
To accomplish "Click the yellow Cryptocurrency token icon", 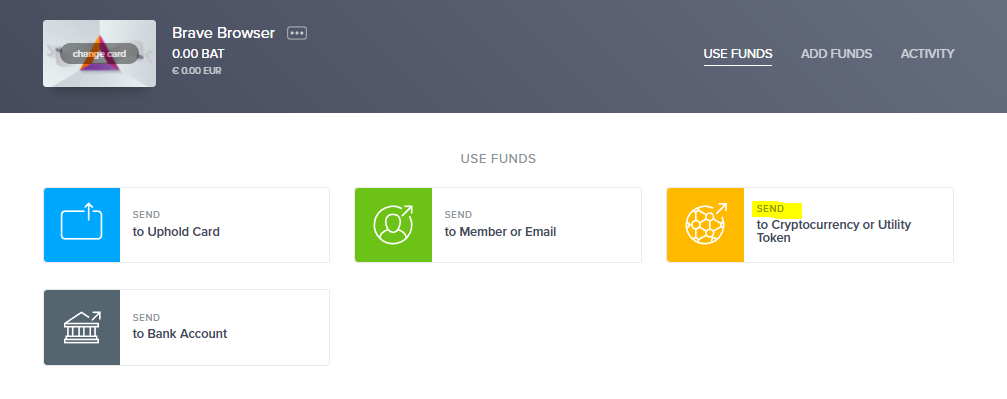I will pos(705,225).
